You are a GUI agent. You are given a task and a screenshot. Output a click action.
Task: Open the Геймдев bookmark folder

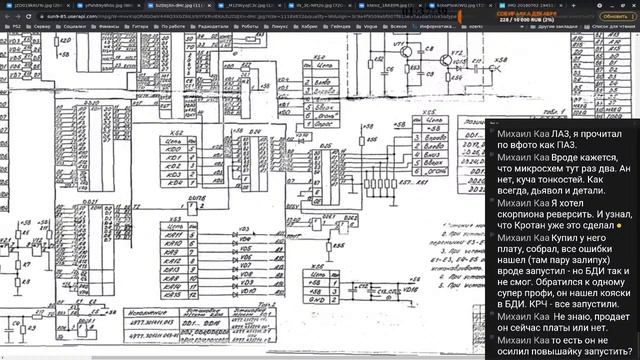337,27
